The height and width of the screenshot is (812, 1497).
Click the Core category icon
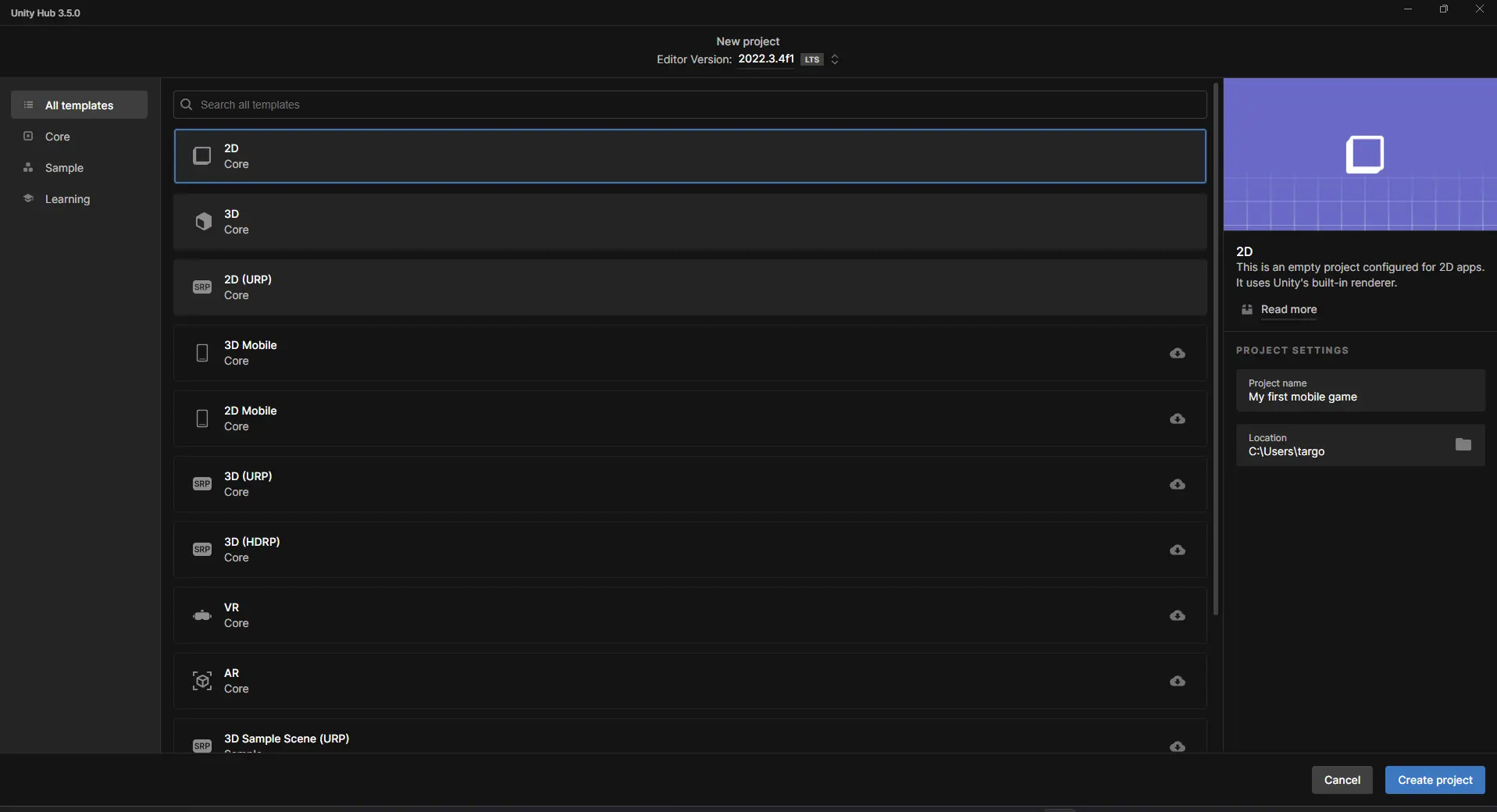pos(28,136)
